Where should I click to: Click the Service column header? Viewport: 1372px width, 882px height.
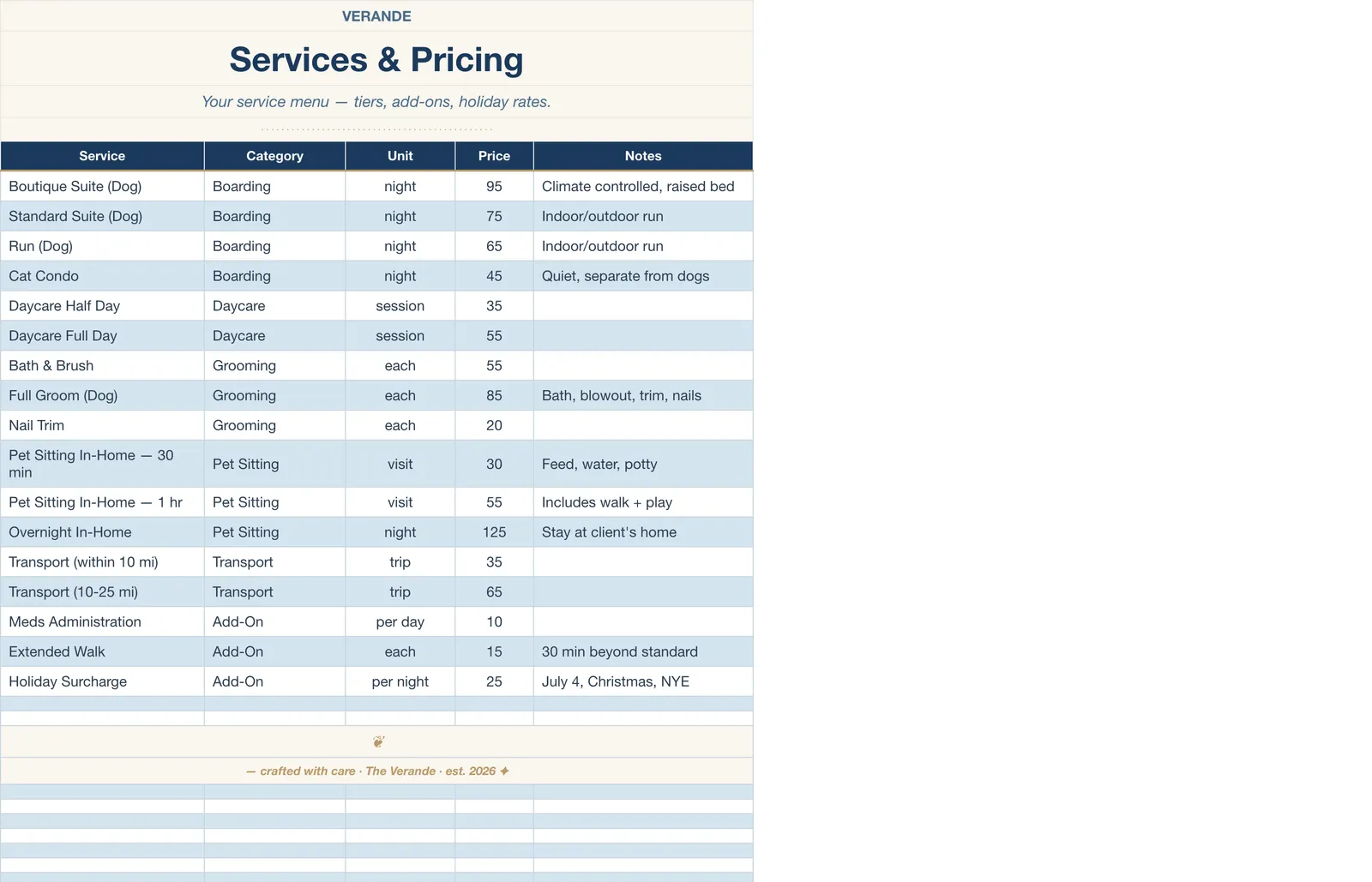pyautogui.click(x=102, y=156)
